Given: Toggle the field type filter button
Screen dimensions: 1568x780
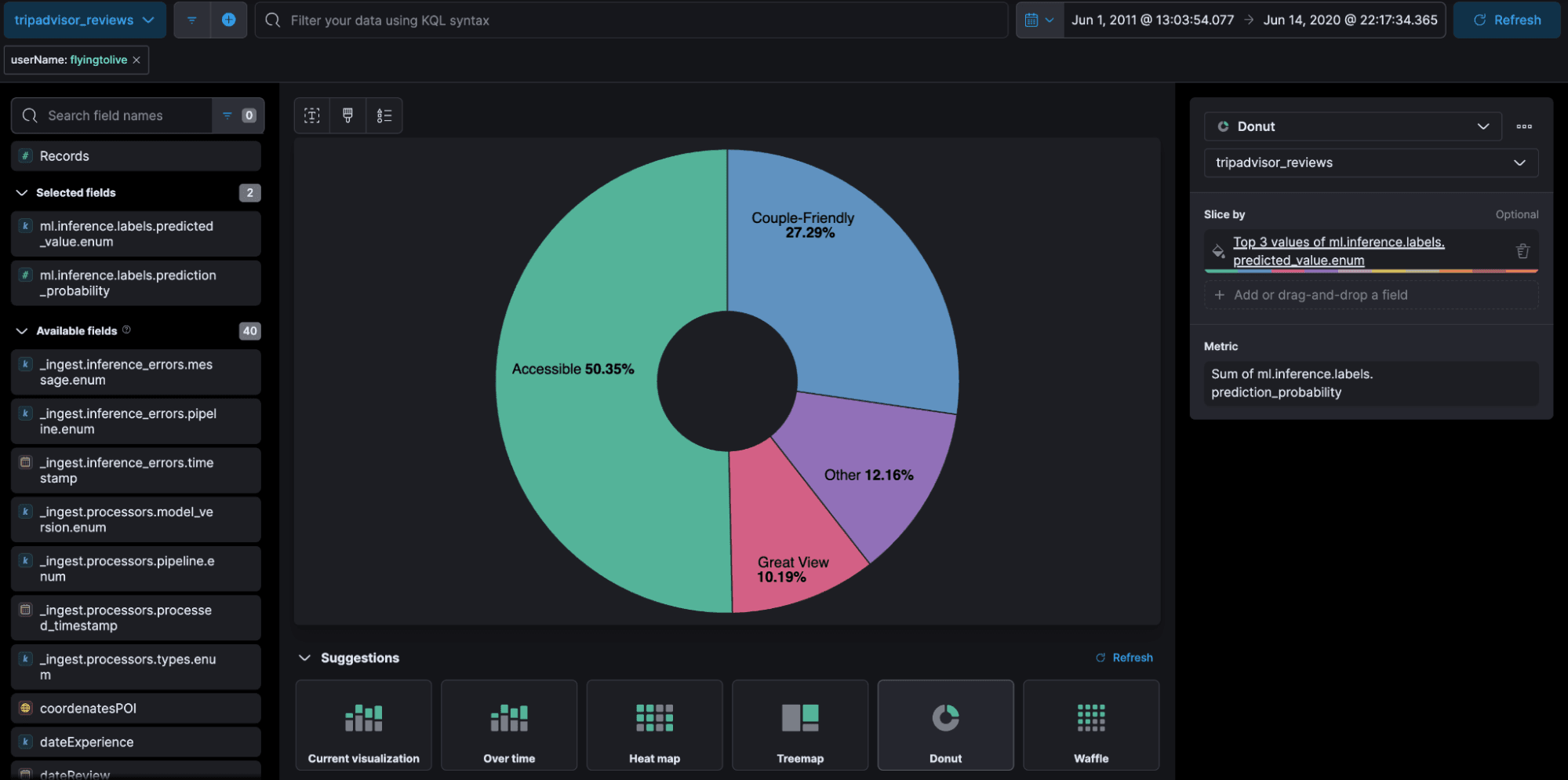Looking at the screenshot, I should tap(238, 115).
